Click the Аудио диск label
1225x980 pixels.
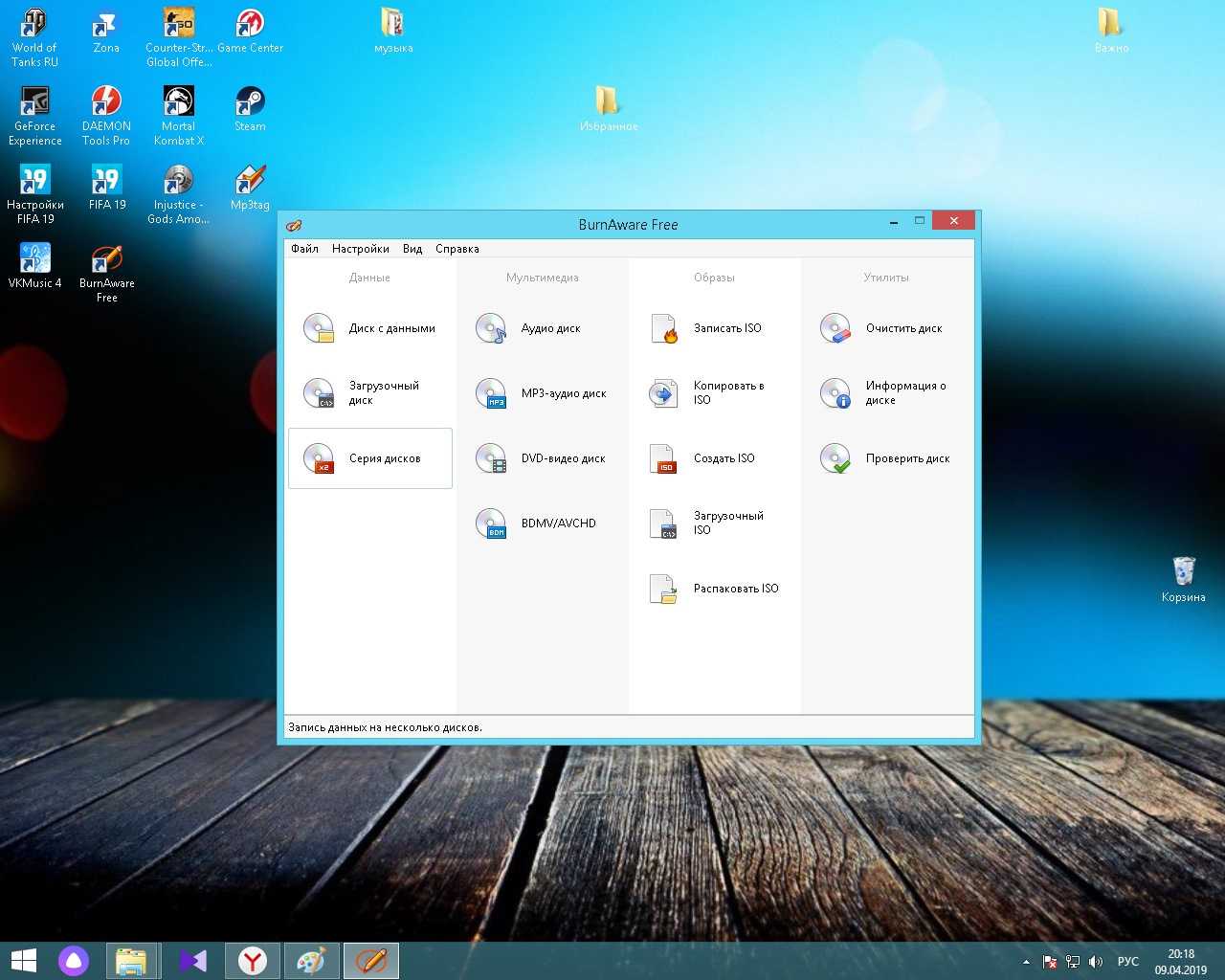[551, 328]
